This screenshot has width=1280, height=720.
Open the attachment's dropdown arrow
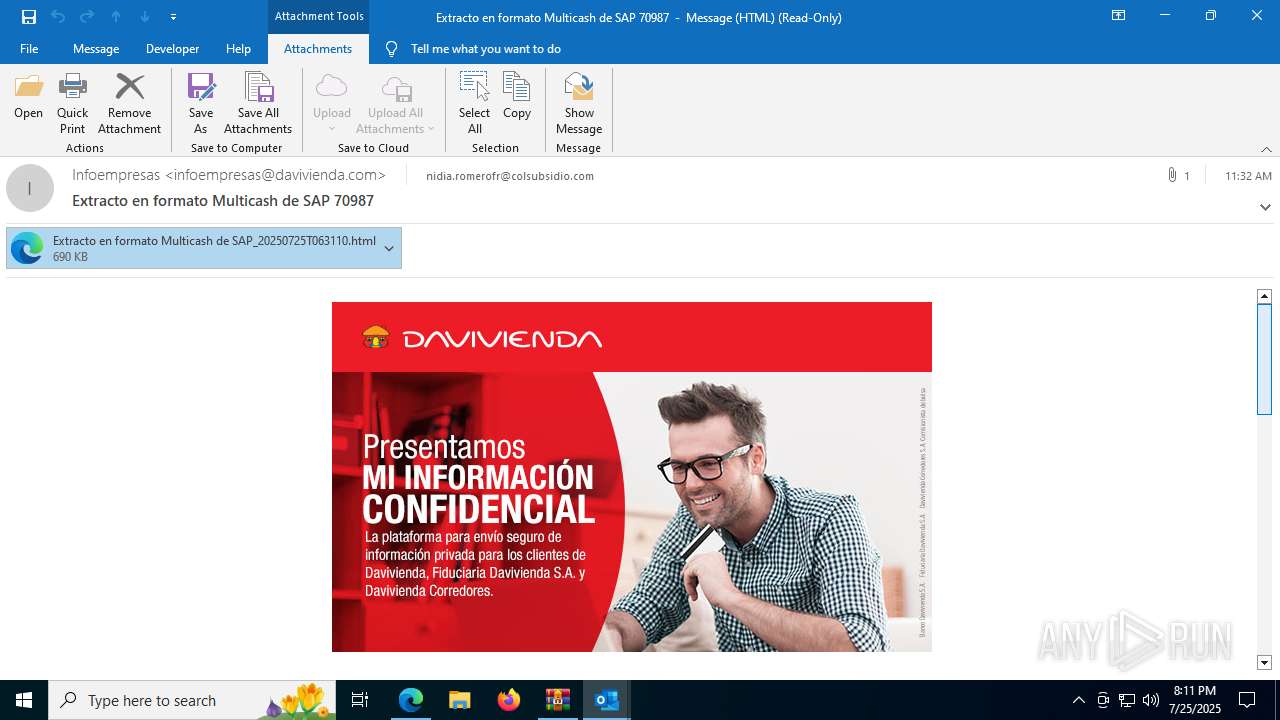[x=389, y=248]
